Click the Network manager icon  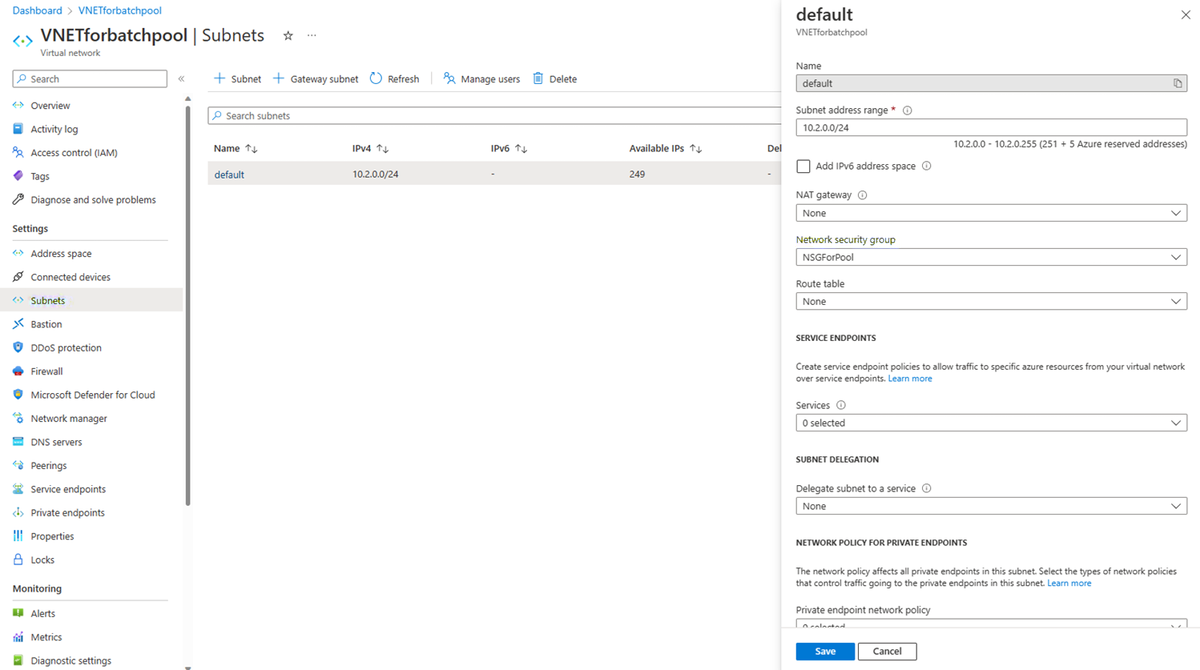18,418
